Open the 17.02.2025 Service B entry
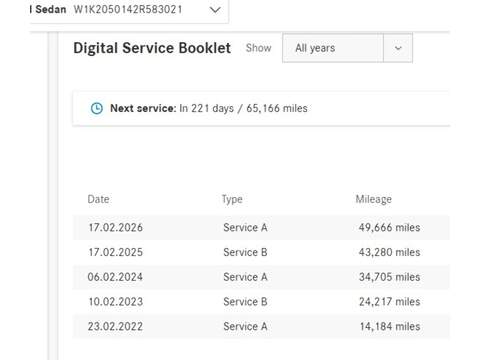Image resolution: width=480 pixels, height=360 pixels. pyautogui.click(x=261, y=252)
